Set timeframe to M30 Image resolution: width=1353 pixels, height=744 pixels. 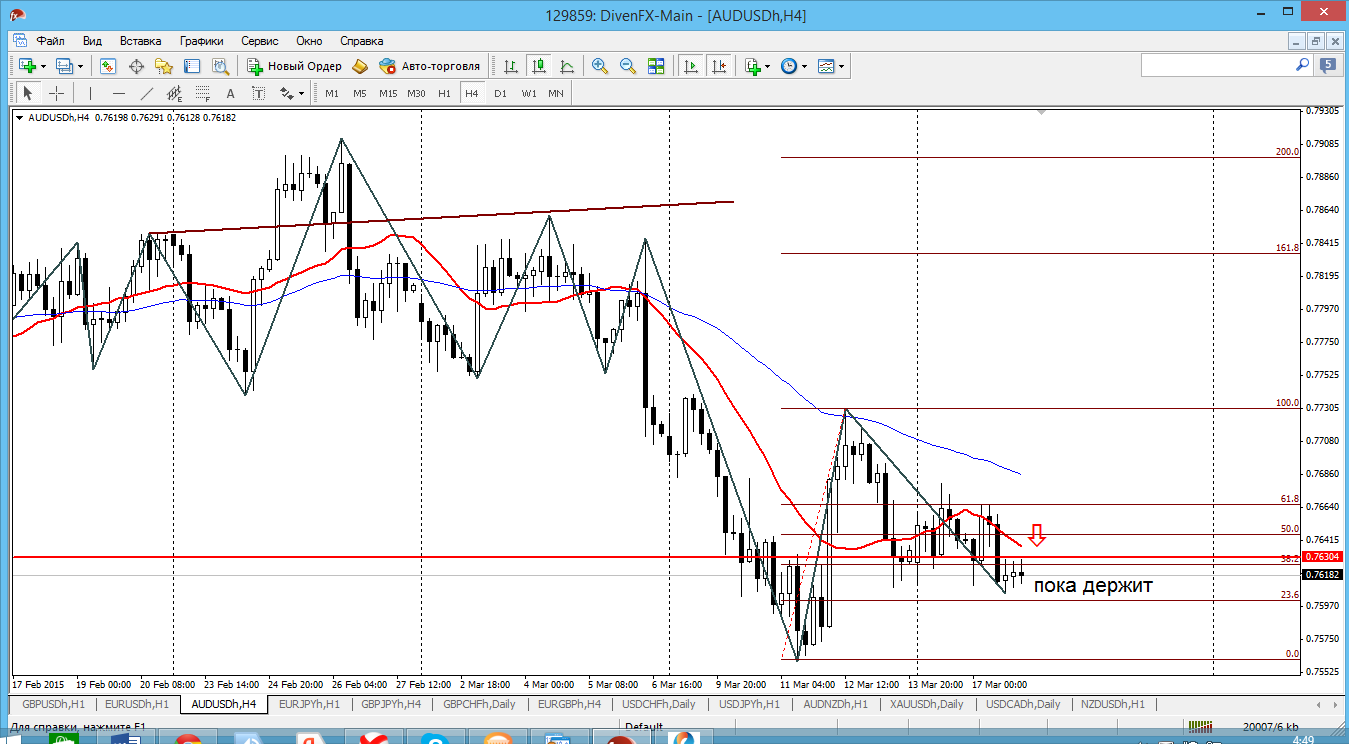click(x=416, y=93)
